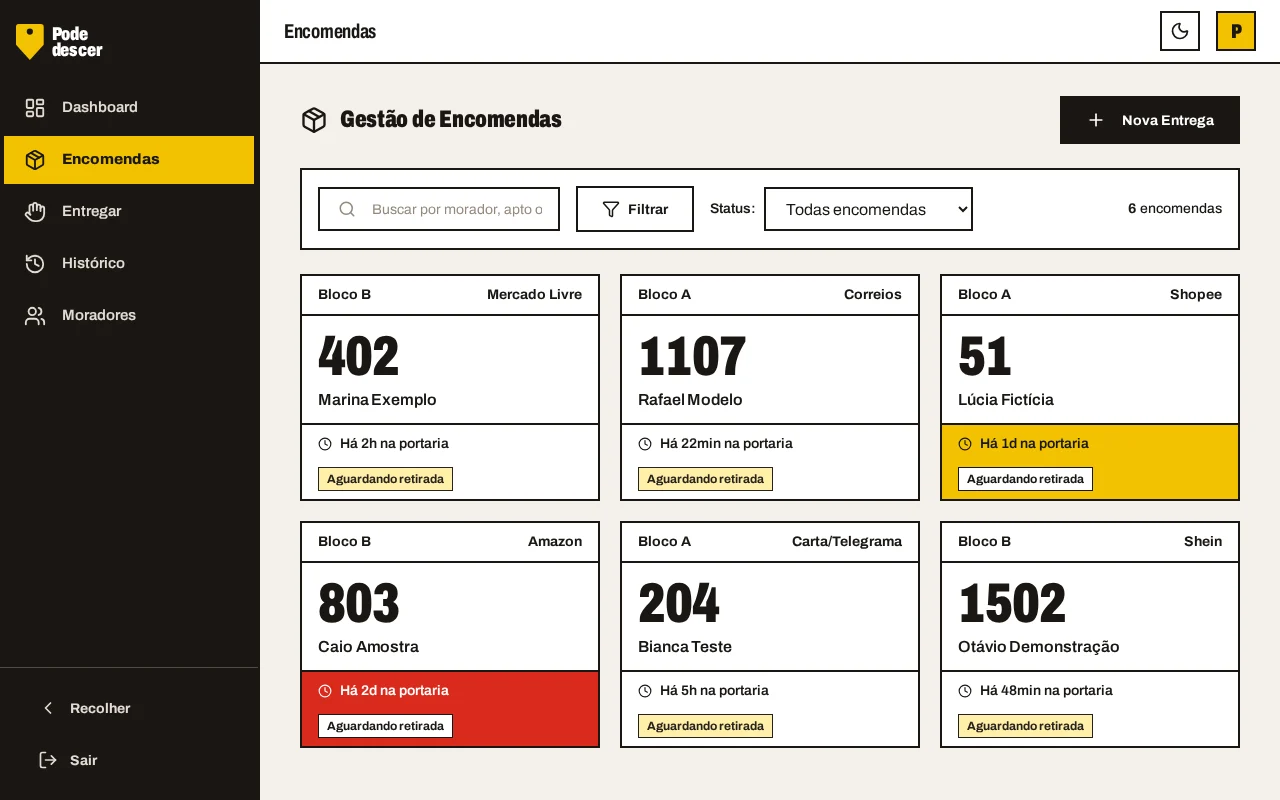Click the Histórico clock icon in sidebar

(x=35, y=264)
